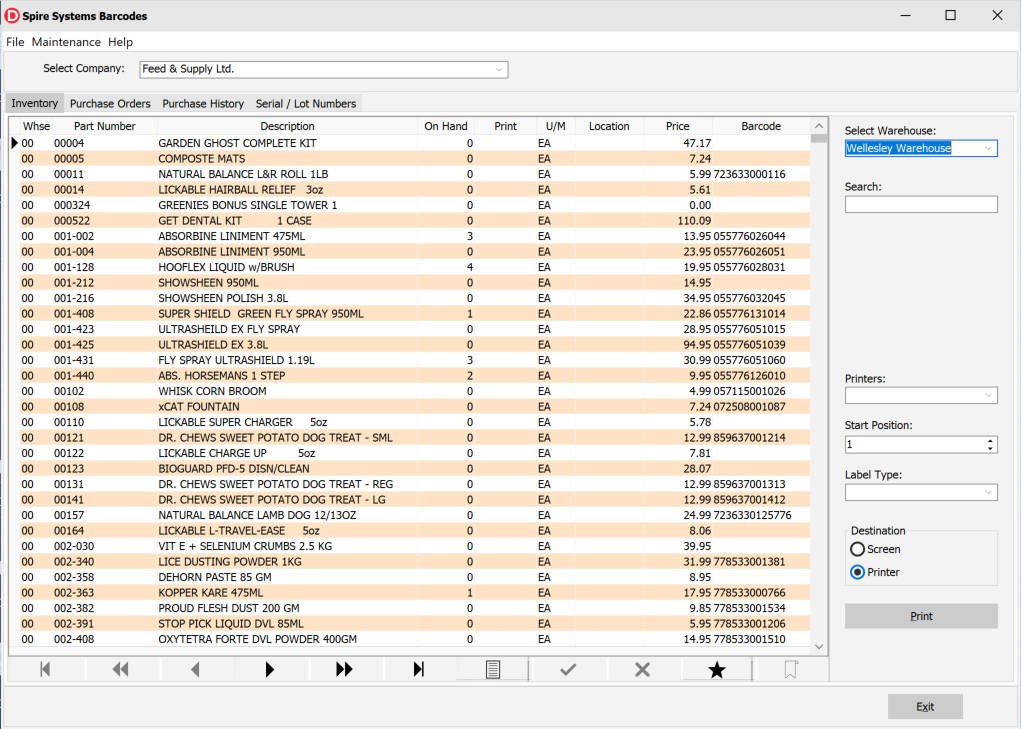Open the File menu
Viewport: 1021px width, 729px height.
coord(15,42)
